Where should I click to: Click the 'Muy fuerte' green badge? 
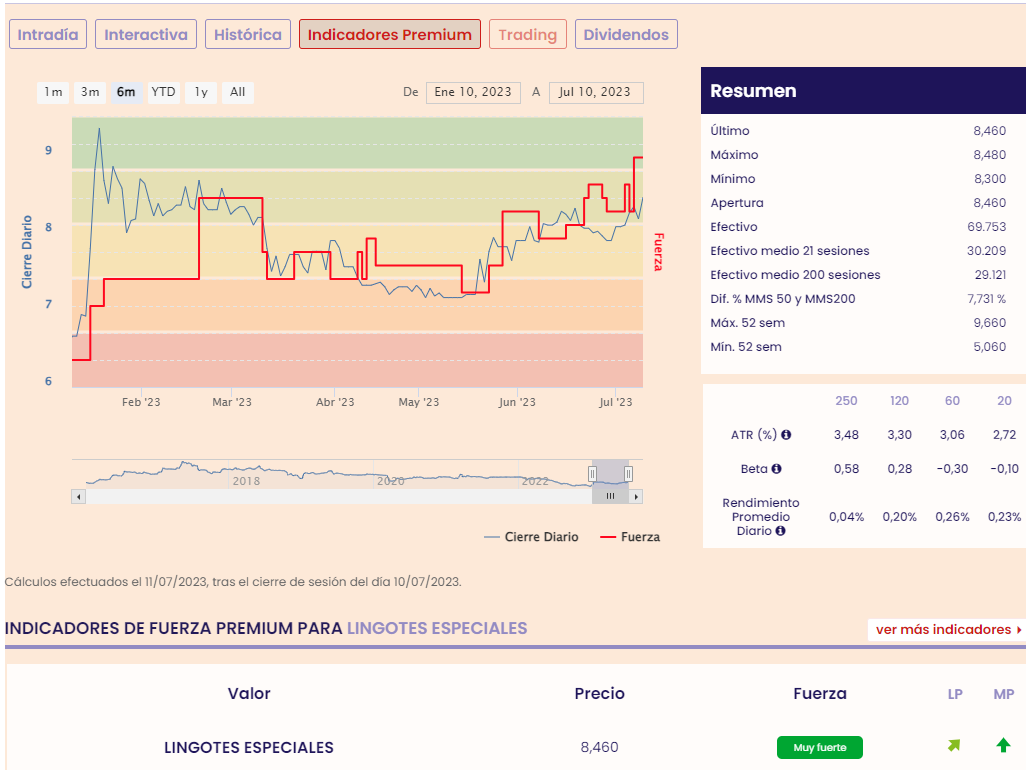click(819, 747)
